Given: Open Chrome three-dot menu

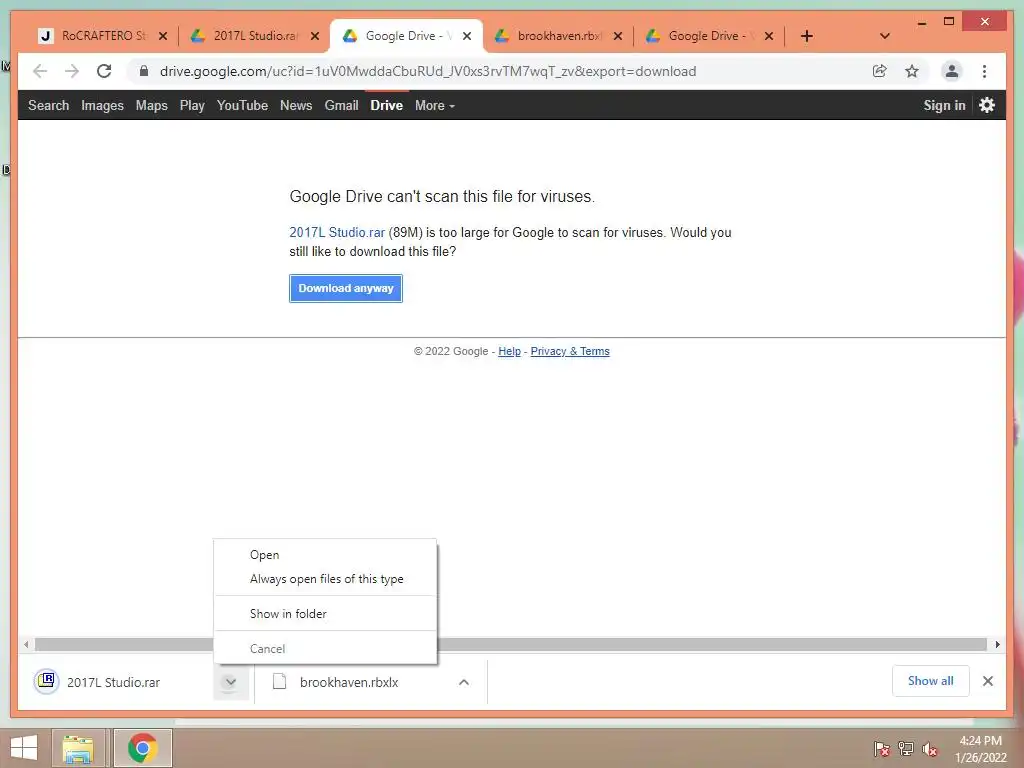Looking at the screenshot, I should [x=984, y=71].
